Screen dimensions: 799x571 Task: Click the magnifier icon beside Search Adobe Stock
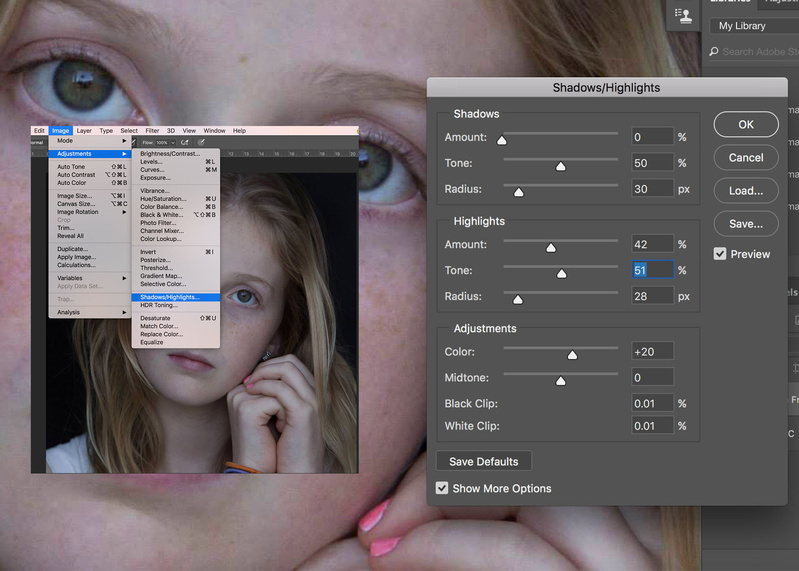click(x=714, y=51)
